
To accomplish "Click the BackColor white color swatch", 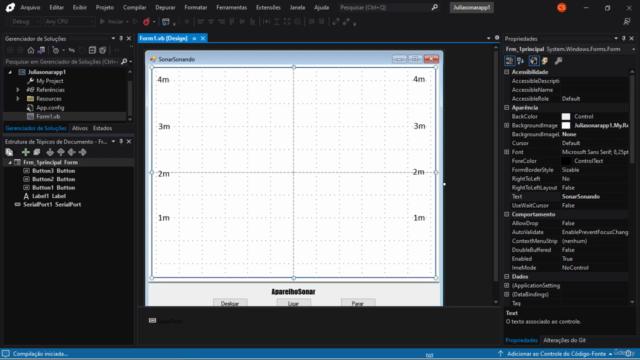I will [566, 117].
